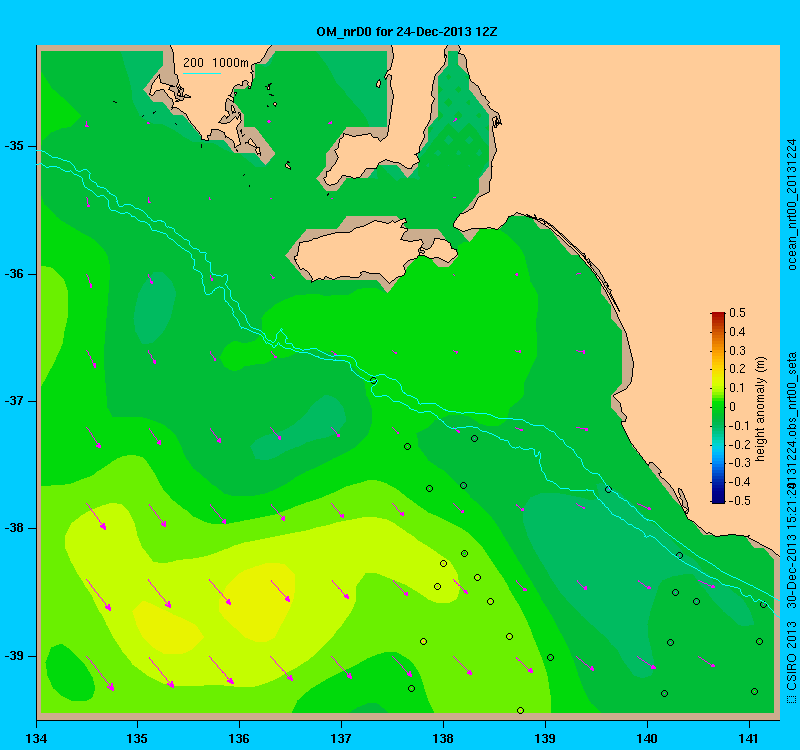Image resolution: width=800 pixels, height=750 pixels.
Task: Click the dark blue bottom of the colorbar
Action: (718, 498)
